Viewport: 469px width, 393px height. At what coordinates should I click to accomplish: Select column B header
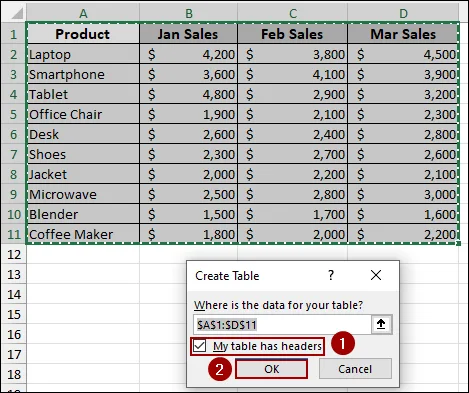tap(189, 13)
